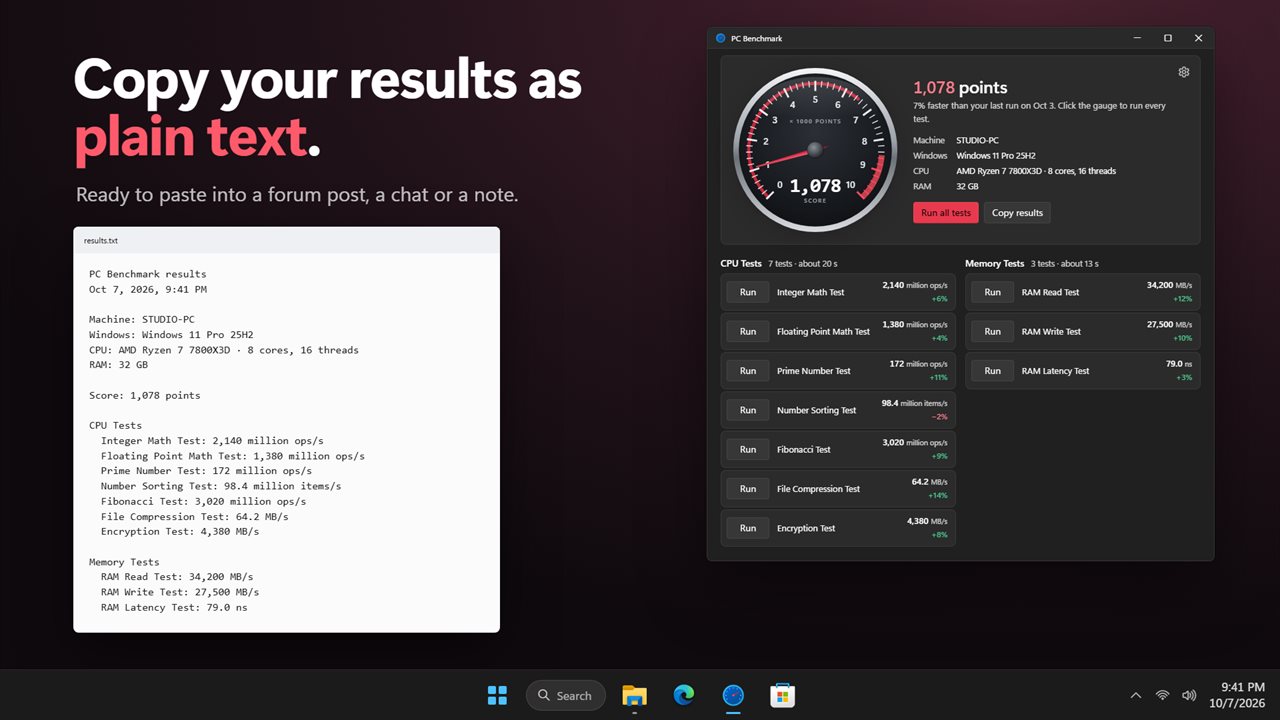The height and width of the screenshot is (720, 1280).
Task: Run the Prime Number Test
Action: click(748, 371)
